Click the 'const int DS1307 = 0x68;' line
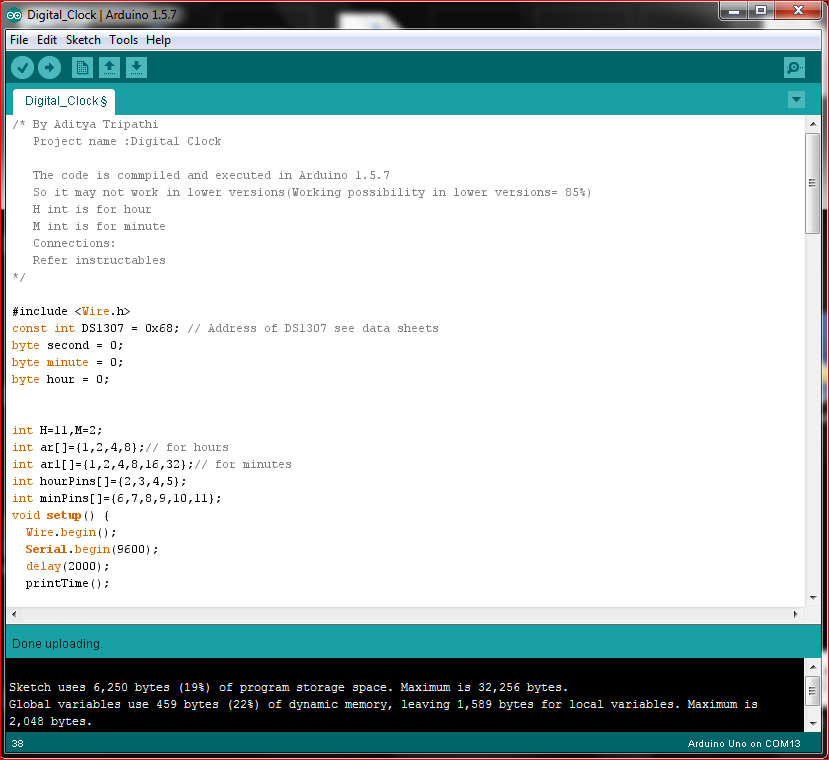This screenshot has height=760, width=829. point(96,328)
